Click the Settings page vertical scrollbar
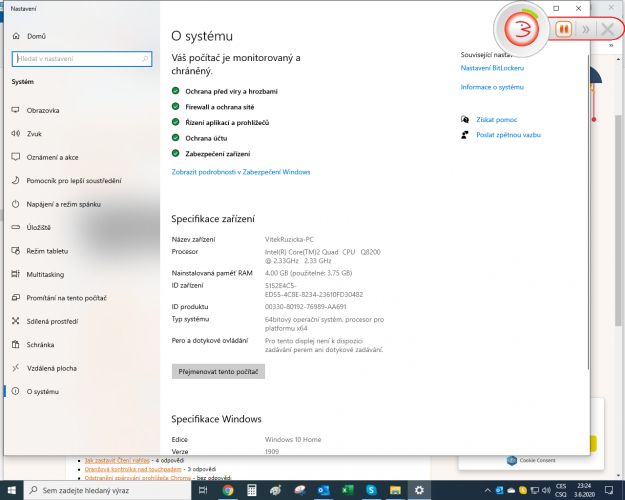The height and width of the screenshot is (500, 625). 588,211
